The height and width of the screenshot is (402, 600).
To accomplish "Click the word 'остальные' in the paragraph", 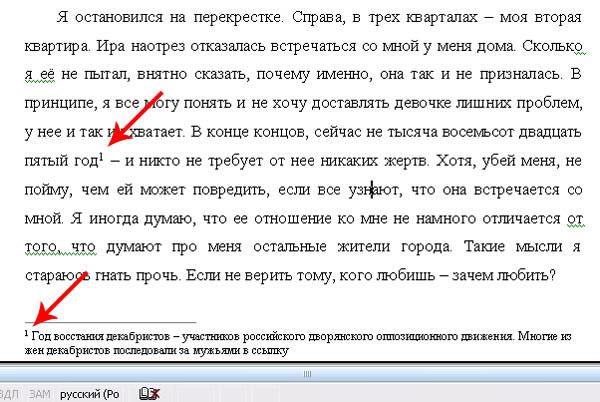I will (290, 247).
